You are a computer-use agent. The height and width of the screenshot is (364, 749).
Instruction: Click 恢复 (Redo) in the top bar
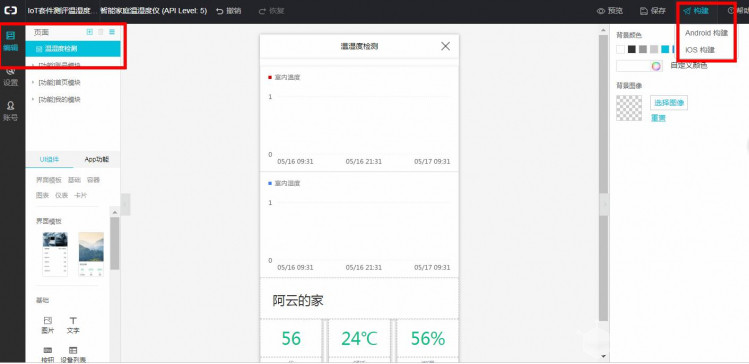(x=271, y=11)
